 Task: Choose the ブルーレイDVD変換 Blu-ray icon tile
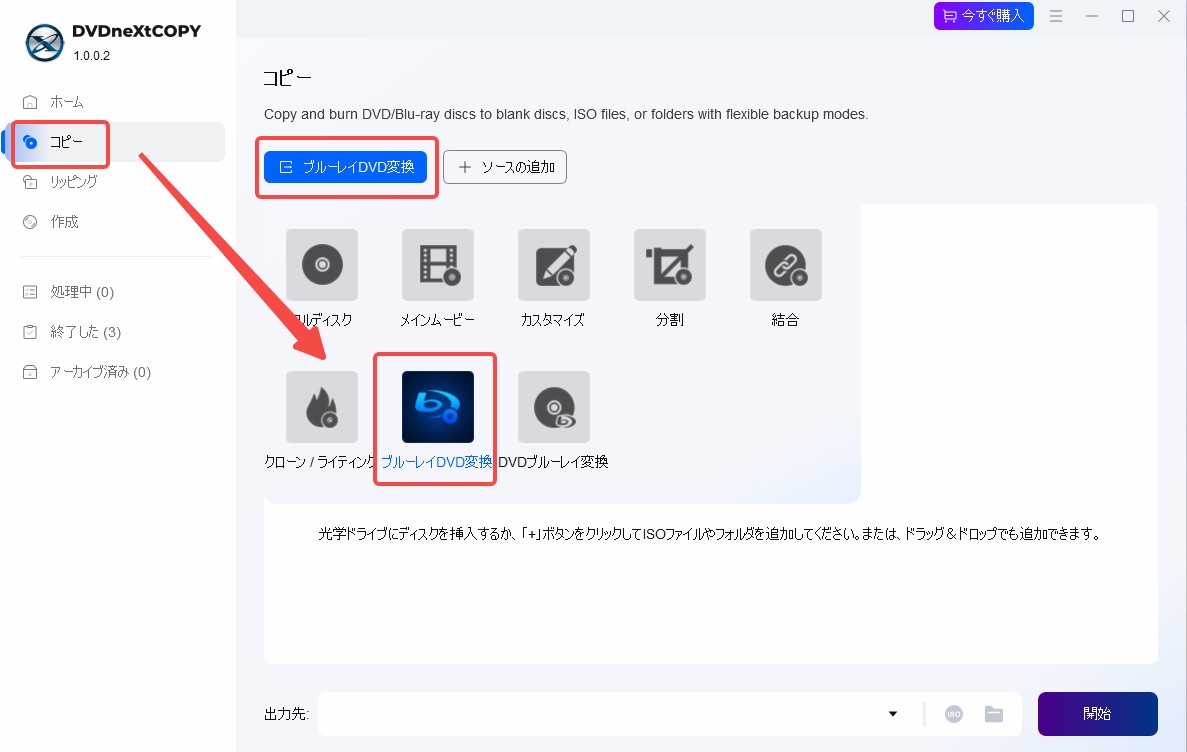[x=438, y=407]
